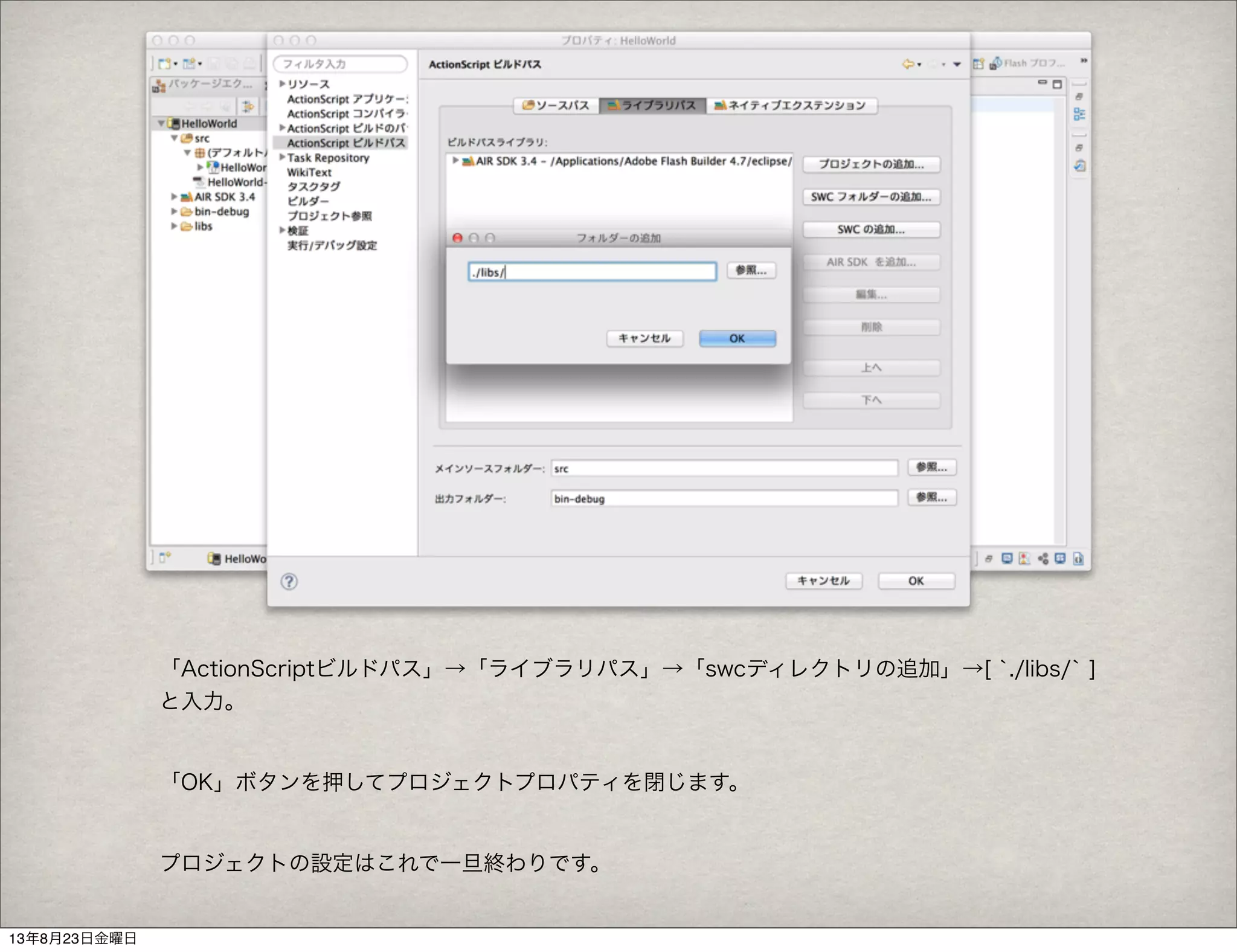Switch to the ライブラリパス tab
Image resolution: width=1237 pixels, height=952 pixels.
click(652, 106)
